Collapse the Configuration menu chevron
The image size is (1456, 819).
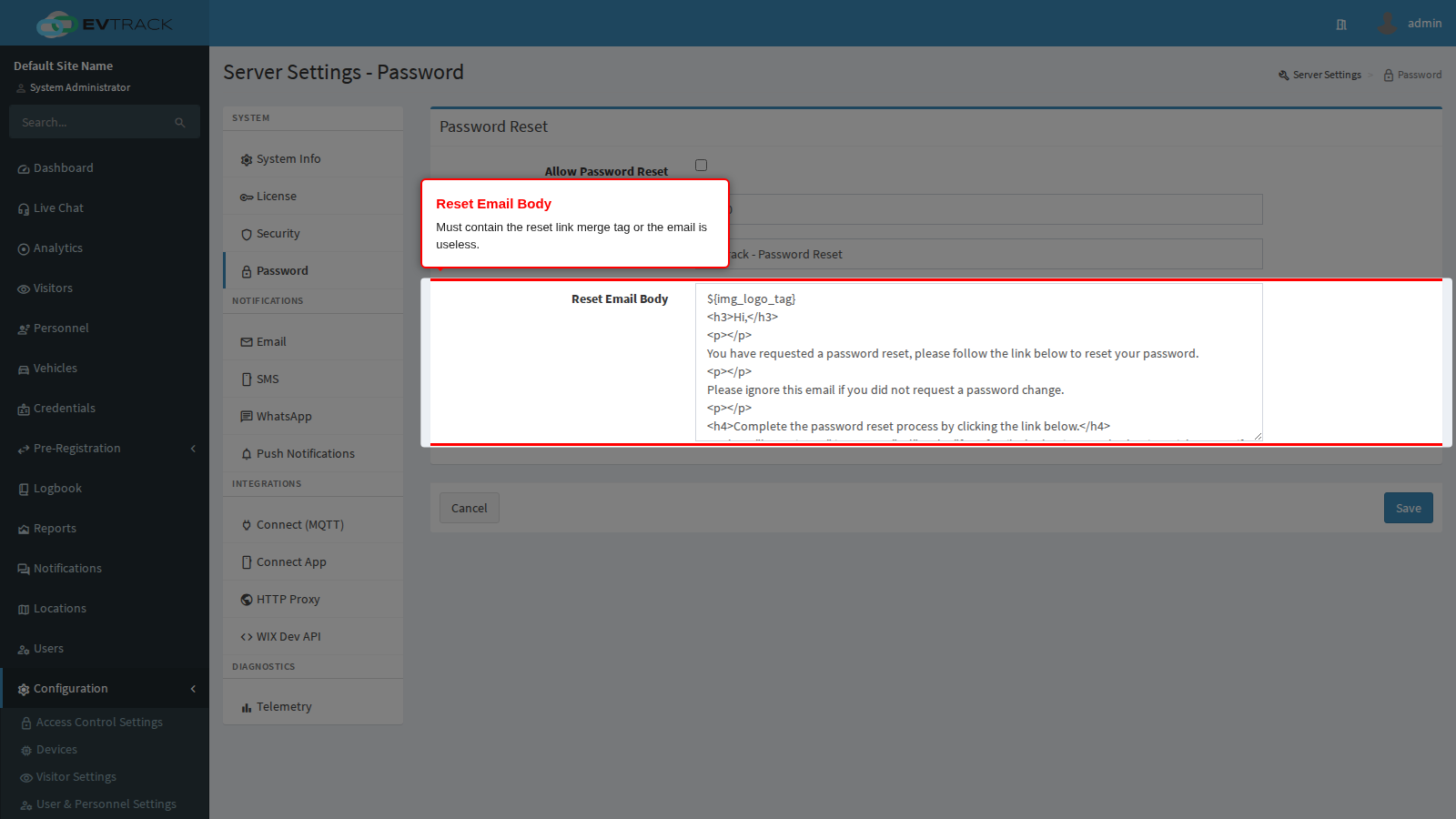pos(193,689)
